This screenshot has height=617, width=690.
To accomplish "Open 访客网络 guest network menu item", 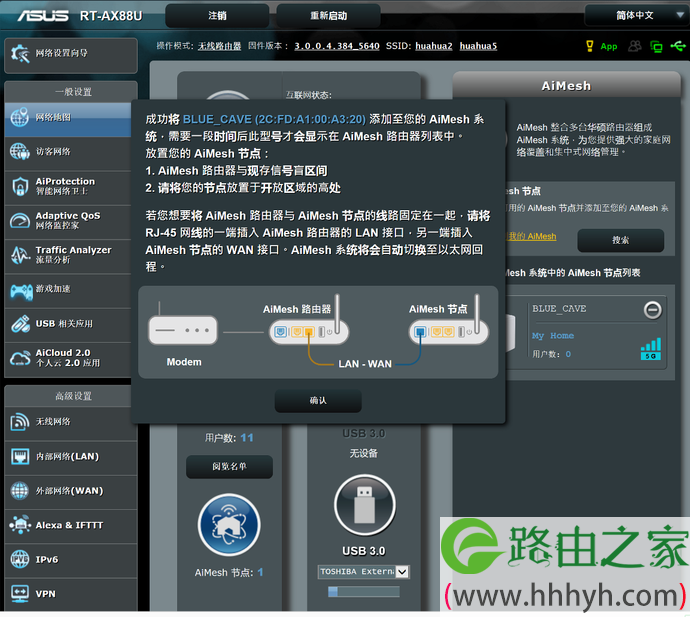I will coord(70,152).
